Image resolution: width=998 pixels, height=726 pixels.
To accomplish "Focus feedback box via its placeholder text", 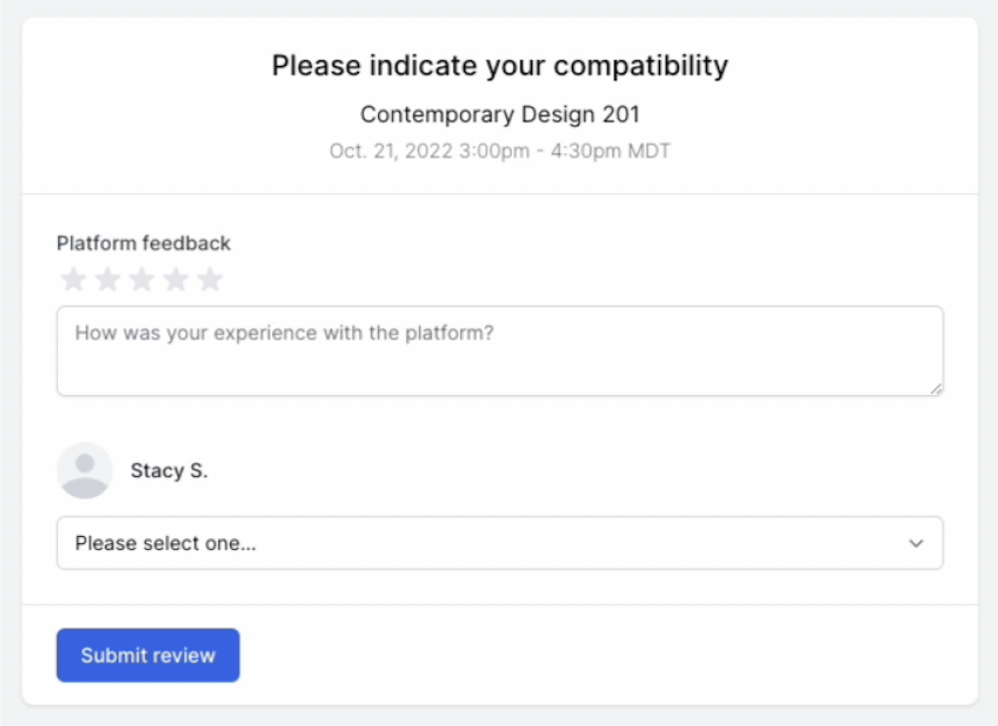I will pyautogui.click(x=284, y=333).
